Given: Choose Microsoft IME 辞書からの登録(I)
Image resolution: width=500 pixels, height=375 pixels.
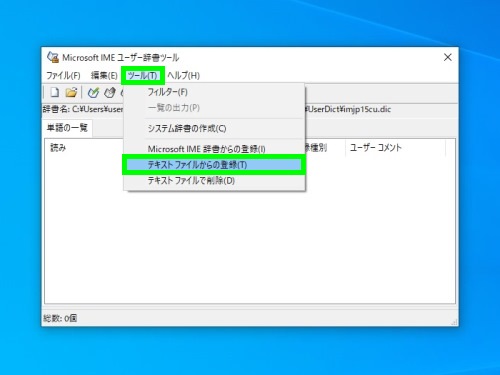Looking at the screenshot, I should tap(214, 149).
